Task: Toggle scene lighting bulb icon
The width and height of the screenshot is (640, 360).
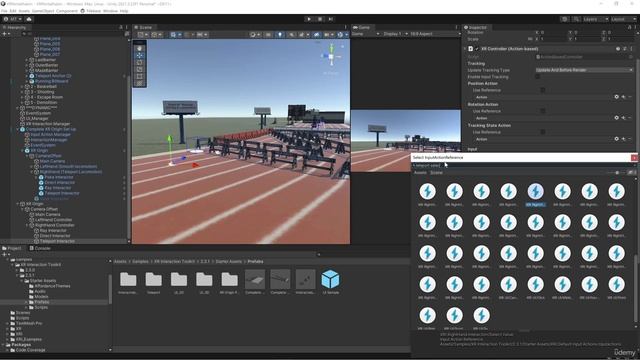Action: click(x=280, y=35)
